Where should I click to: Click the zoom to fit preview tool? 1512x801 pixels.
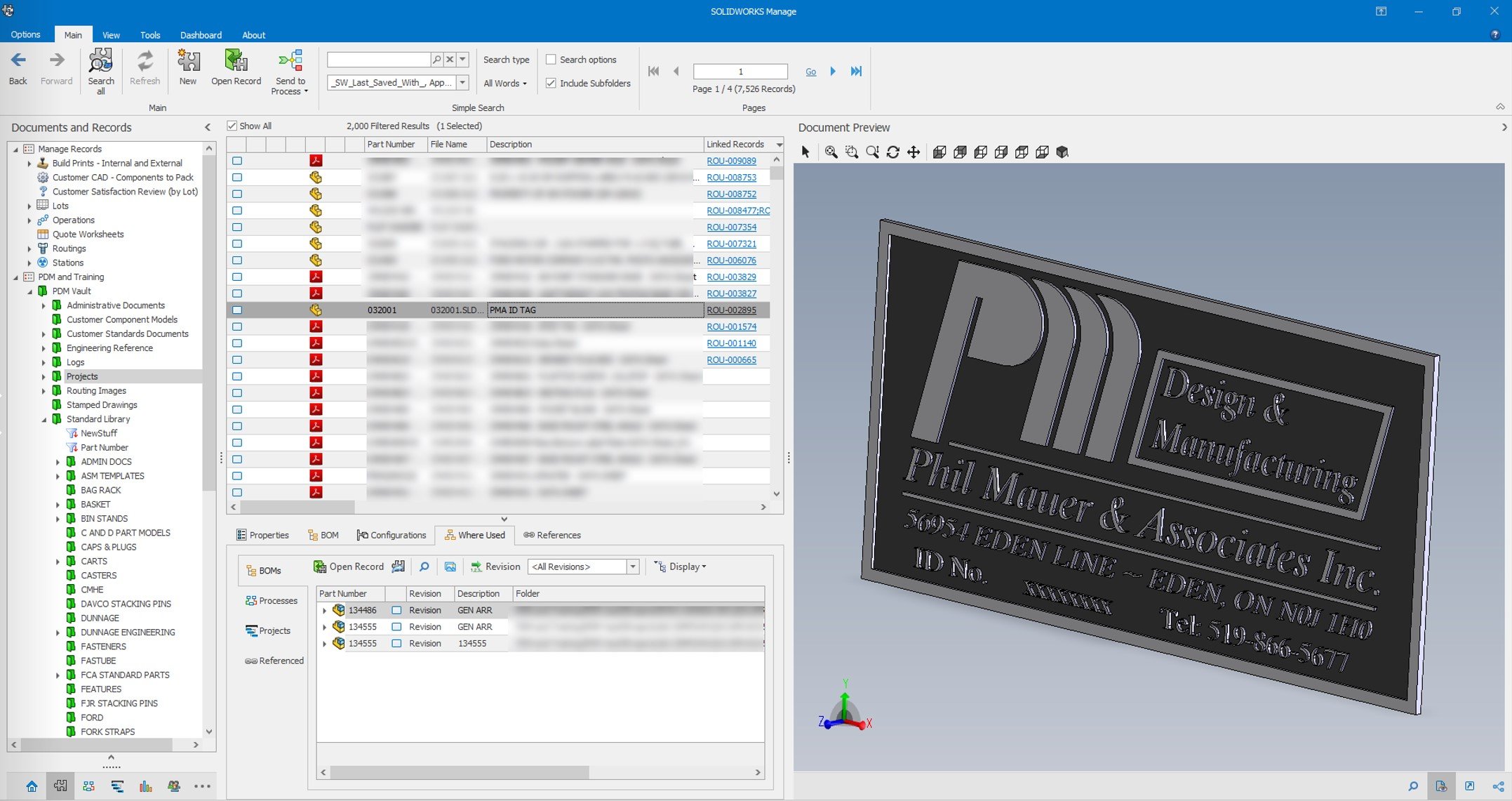[x=831, y=152]
